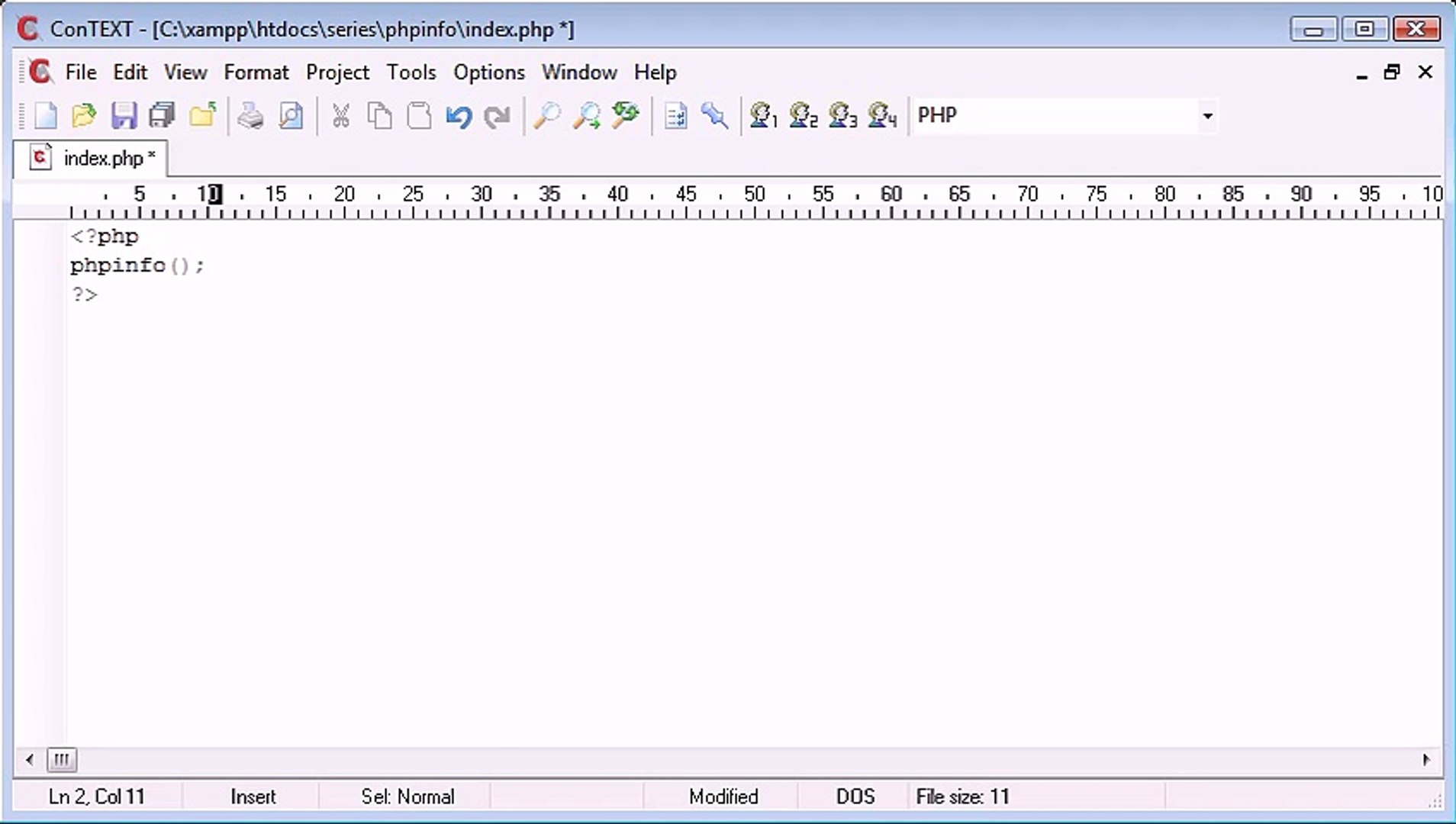1456x824 pixels.
Task: Click the horizontal scrollbar thumb
Action: (62, 760)
